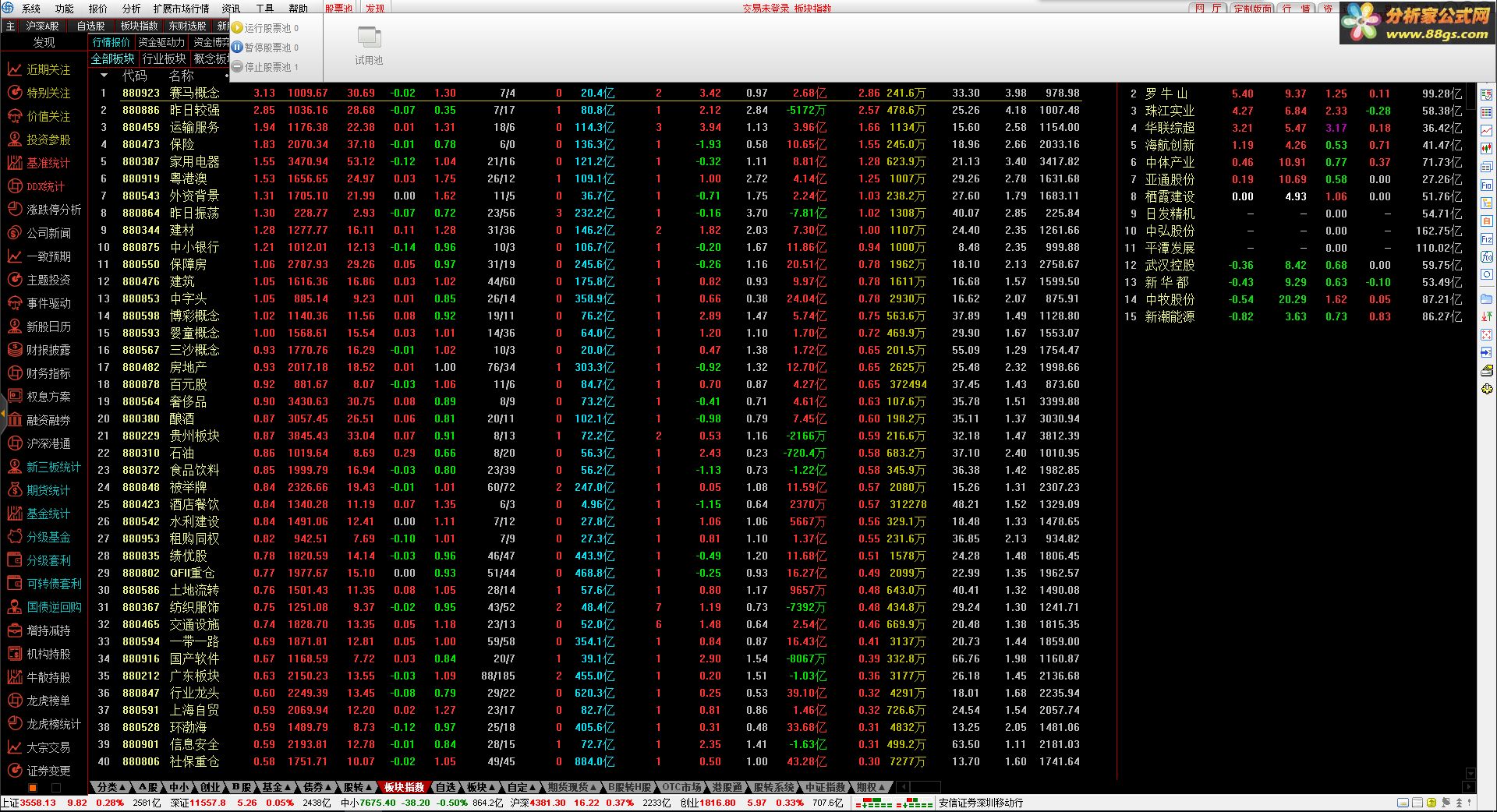Open 基准统计 sidebar entry
This screenshot has width=1497, height=812.
39,163
